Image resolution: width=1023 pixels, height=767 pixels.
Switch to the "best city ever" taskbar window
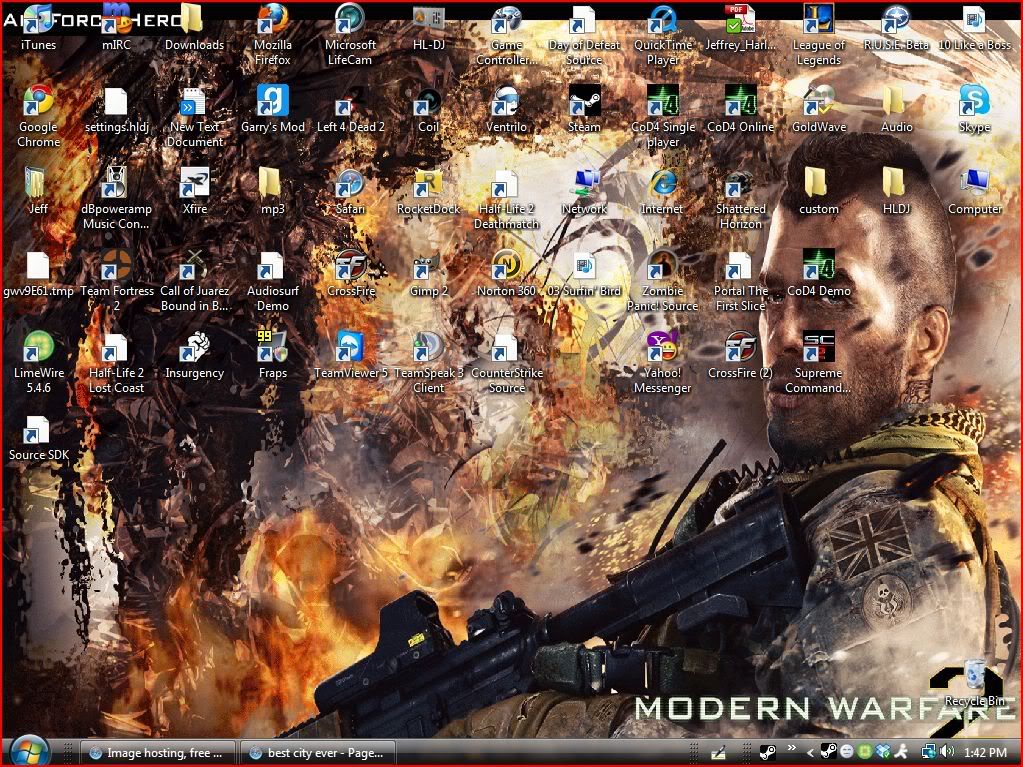318,752
